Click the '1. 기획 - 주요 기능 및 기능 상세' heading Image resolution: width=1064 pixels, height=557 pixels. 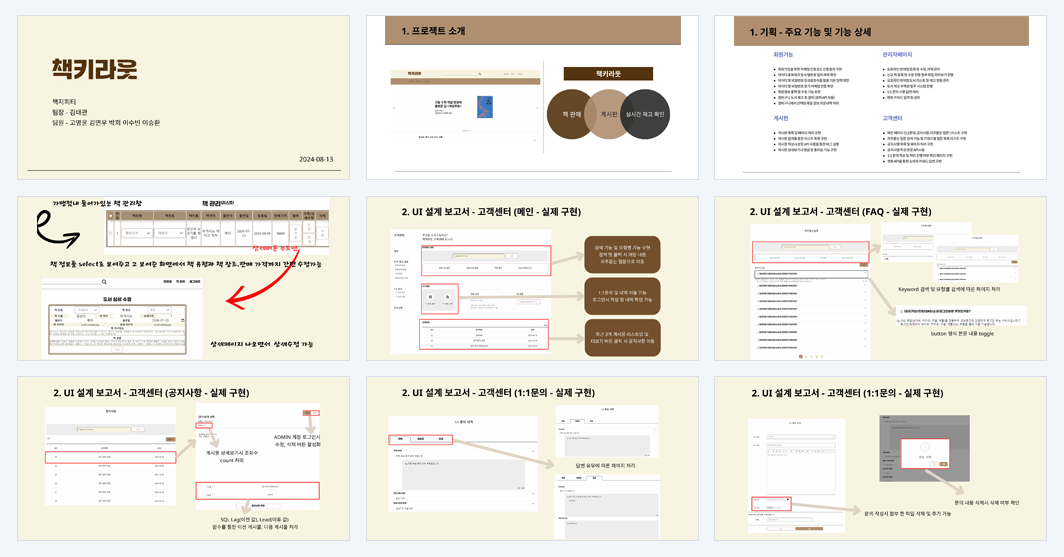pos(810,32)
